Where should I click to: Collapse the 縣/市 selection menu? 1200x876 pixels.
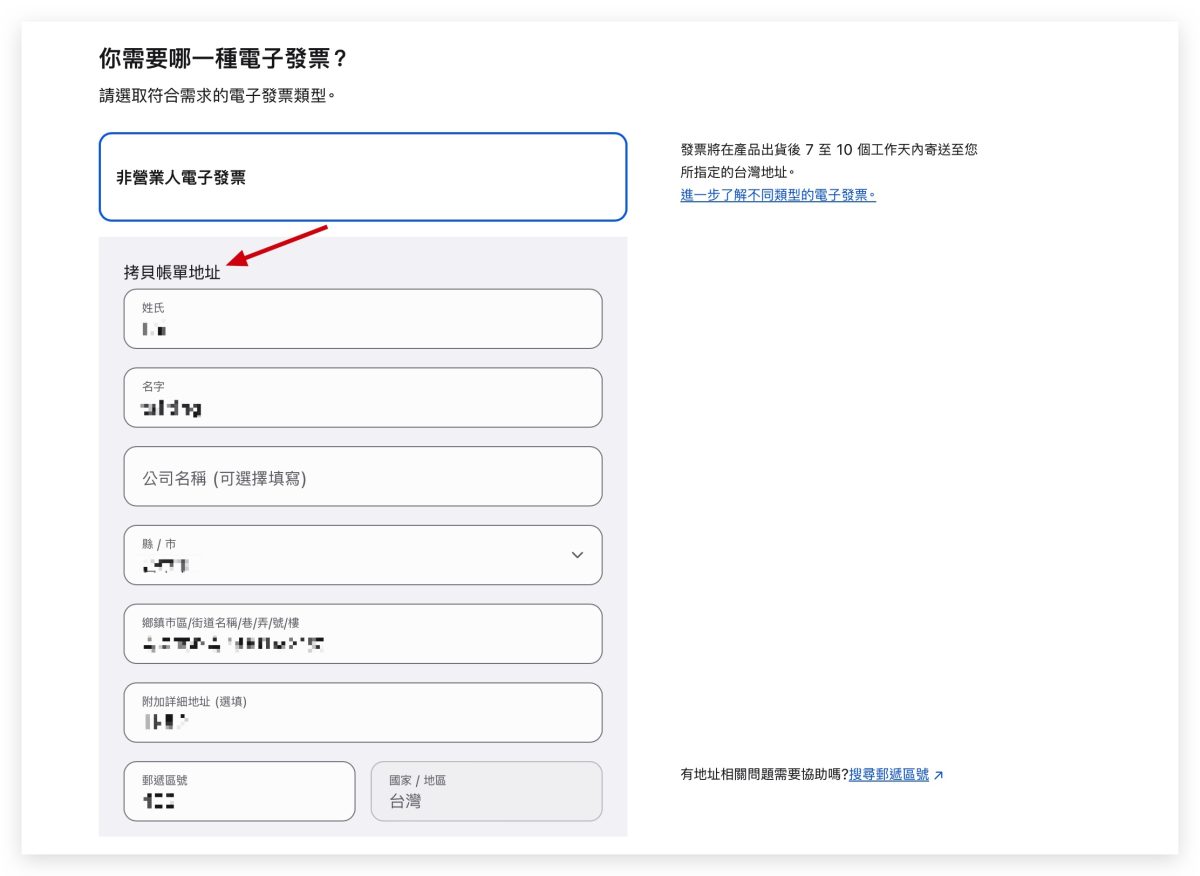coord(575,555)
